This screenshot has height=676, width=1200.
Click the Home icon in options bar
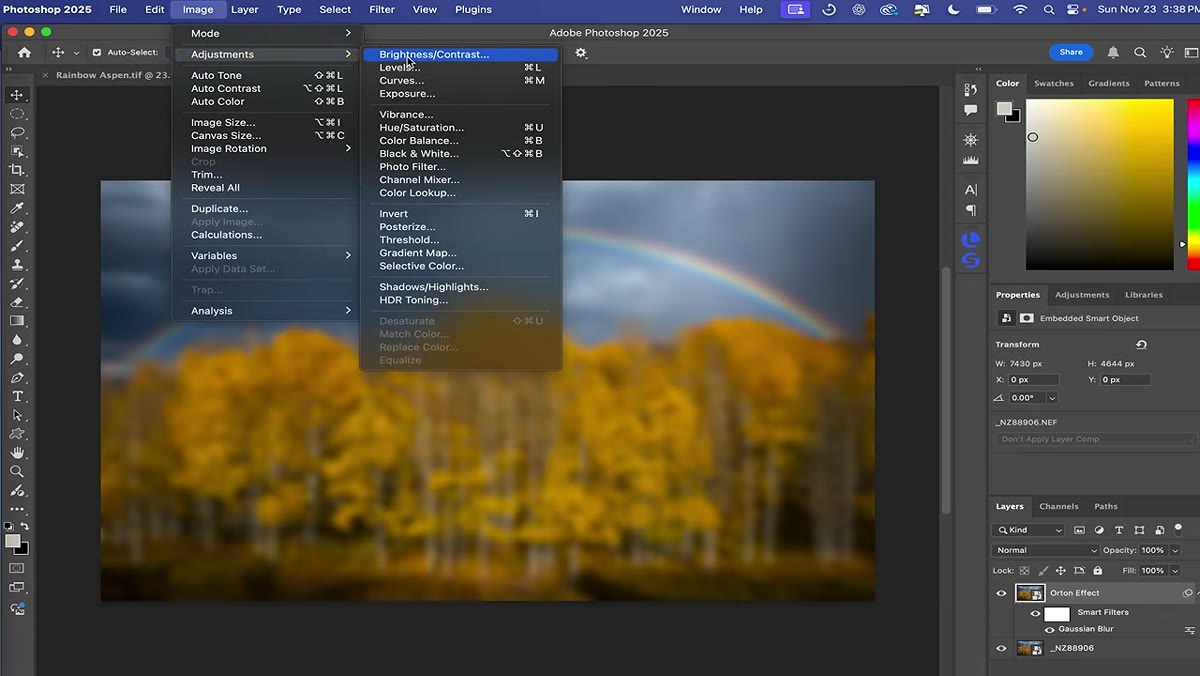24,52
